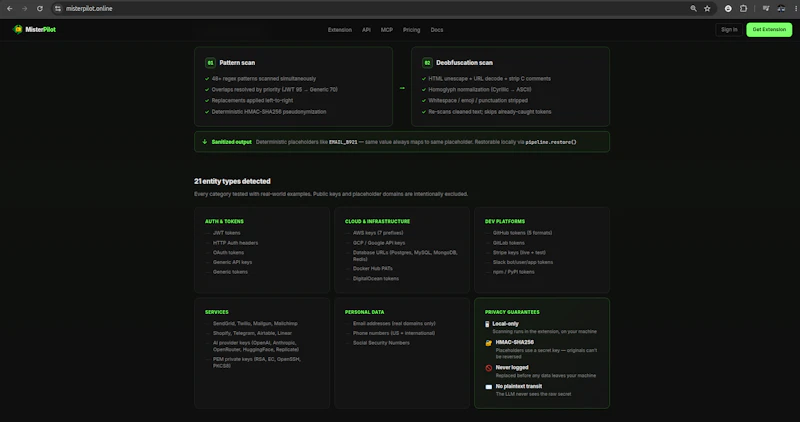Click the EMAIL_8921 placeholder code
Screen dimensions: 800x422
[x=343, y=142]
